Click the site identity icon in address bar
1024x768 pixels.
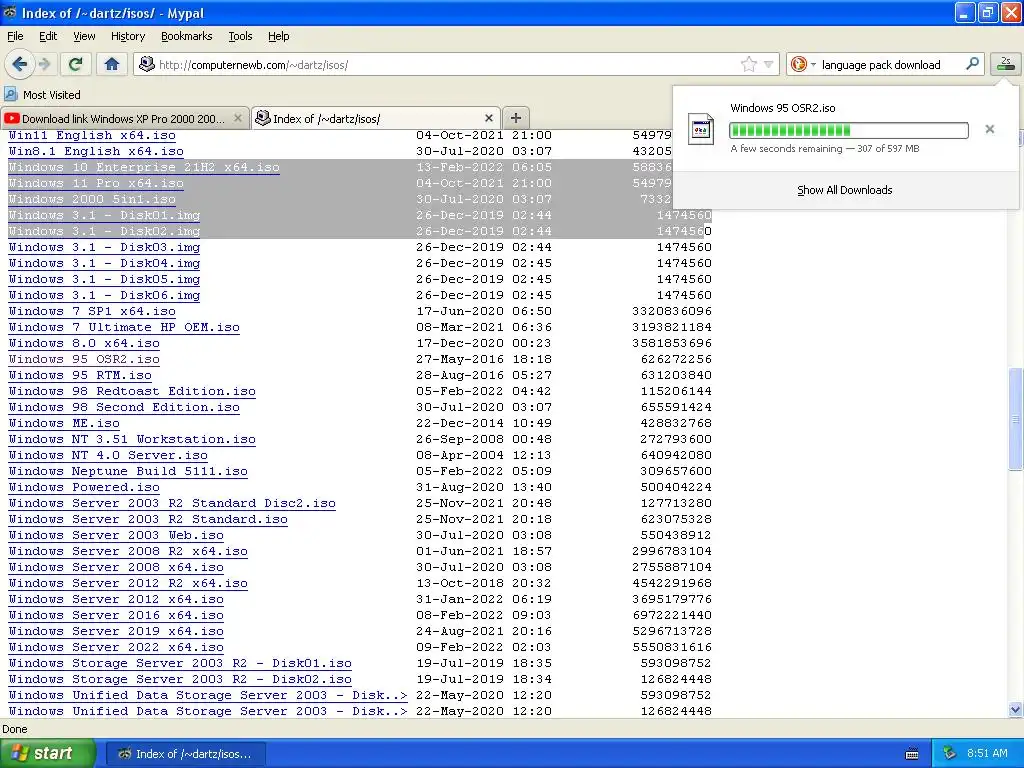click(147, 64)
